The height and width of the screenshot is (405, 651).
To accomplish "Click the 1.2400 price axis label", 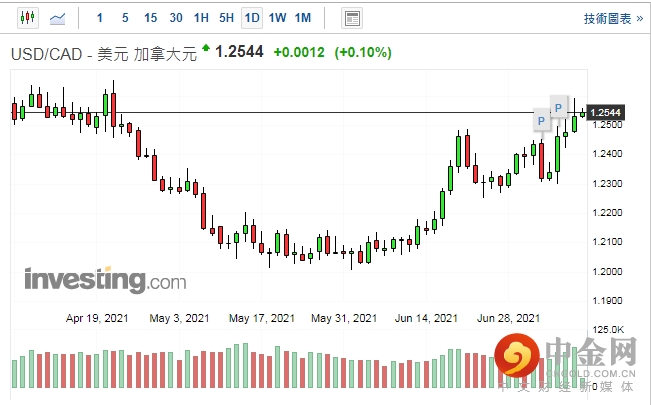I will pyautogui.click(x=607, y=154).
